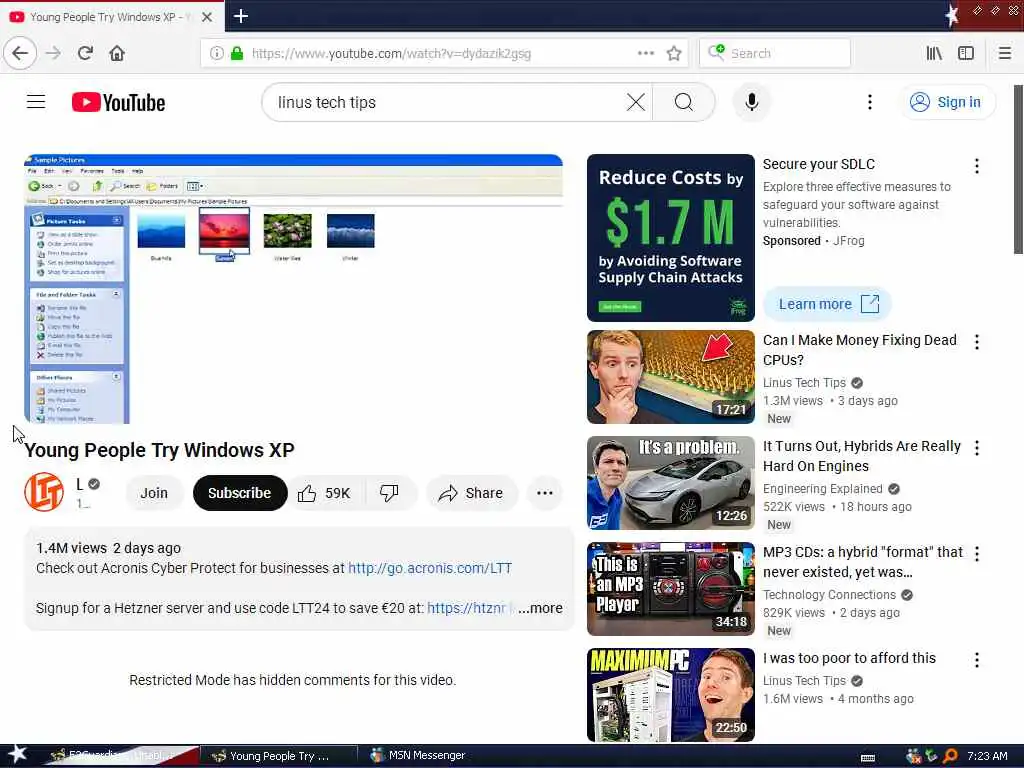Start voice search with microphone icon

752,102
